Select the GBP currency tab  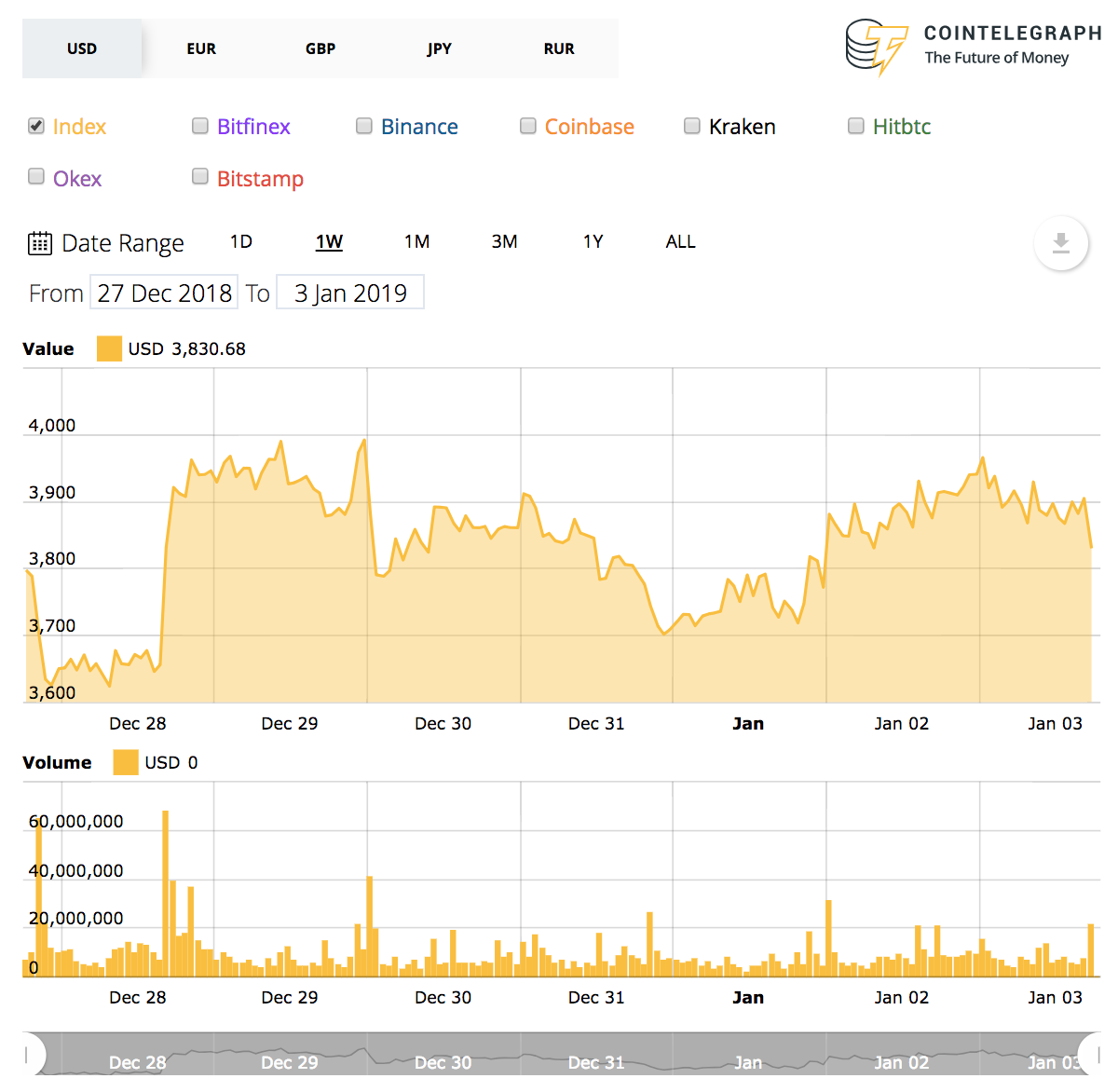pyautogui.click(x=320, y=48)
